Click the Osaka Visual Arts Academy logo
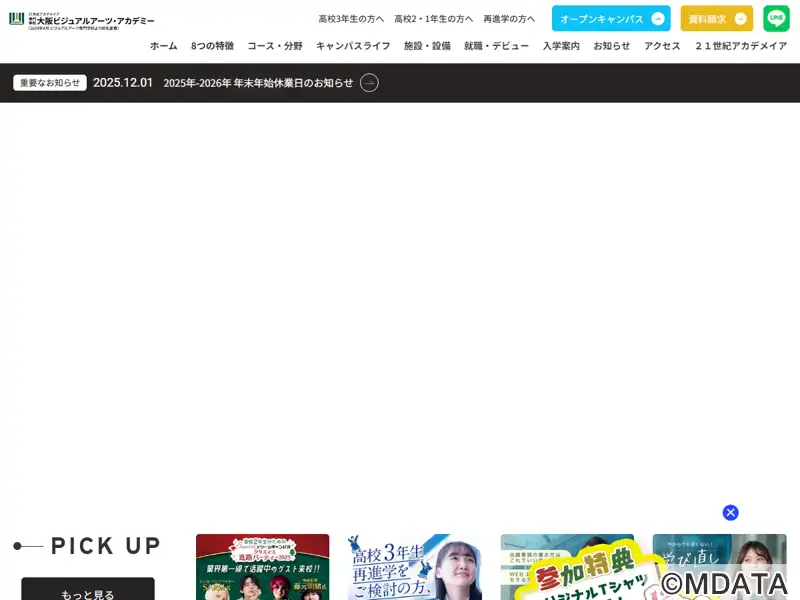Image resolution: width=800 pixels, height=600 pixels. click(82, 20)
